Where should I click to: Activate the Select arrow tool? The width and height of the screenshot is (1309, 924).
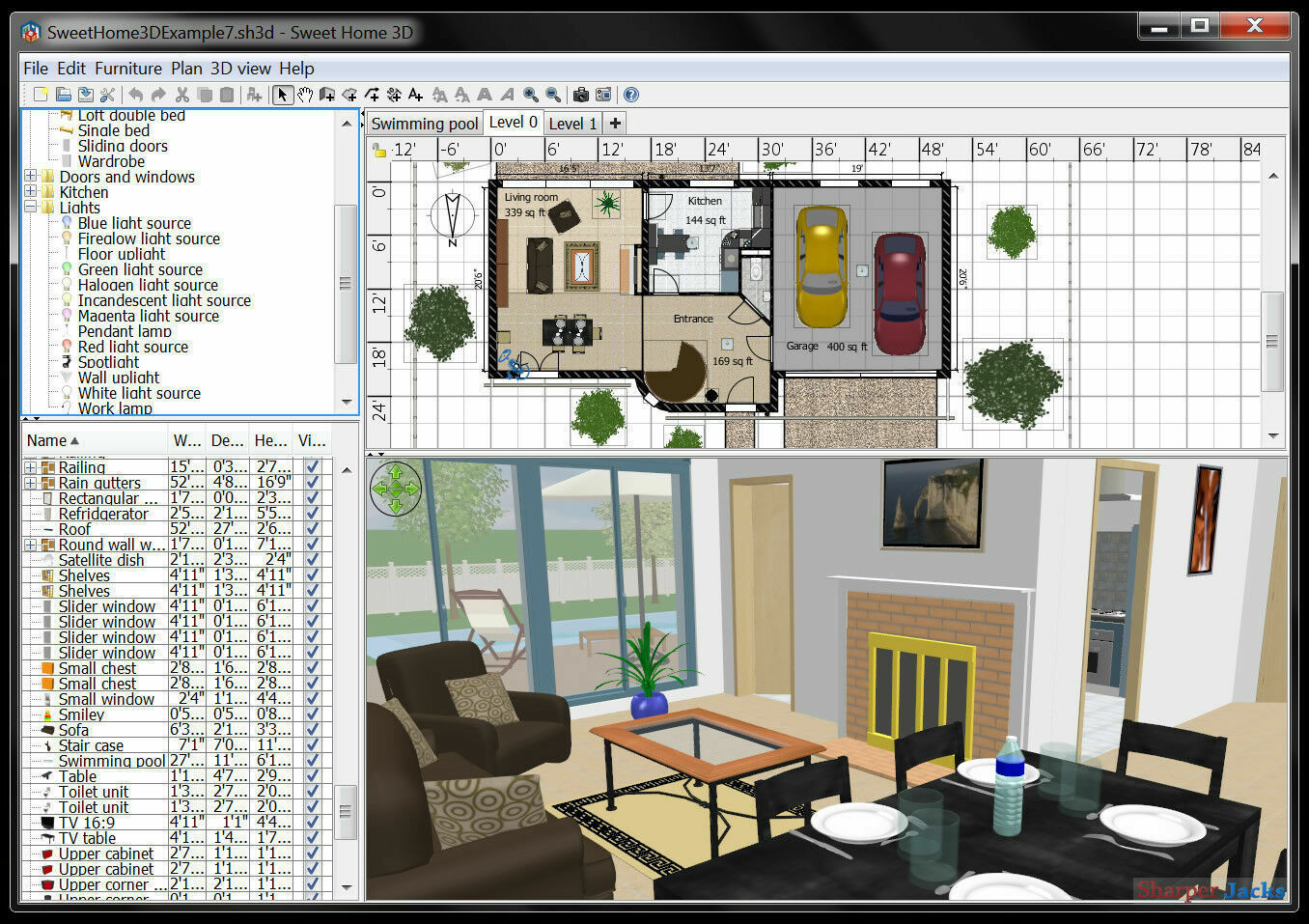tap(283, 95)
